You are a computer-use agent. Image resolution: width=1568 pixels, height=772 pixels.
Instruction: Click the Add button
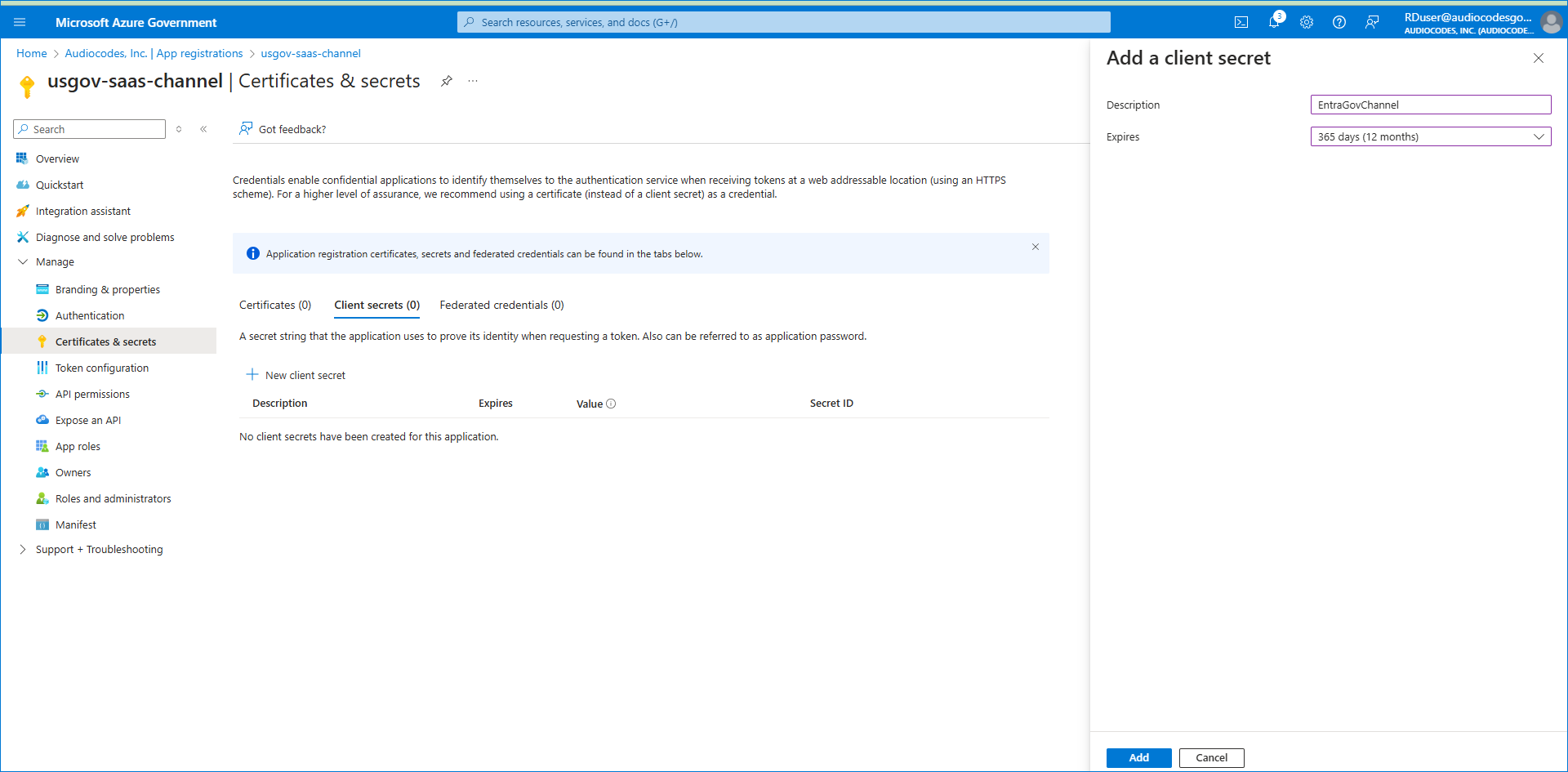pyautogui.click(x=1138, y=757)
